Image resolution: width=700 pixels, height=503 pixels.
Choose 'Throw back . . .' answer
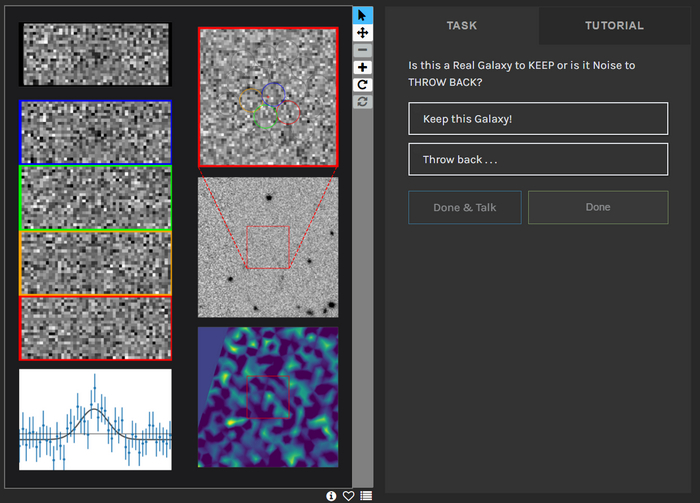pos(537,159)
